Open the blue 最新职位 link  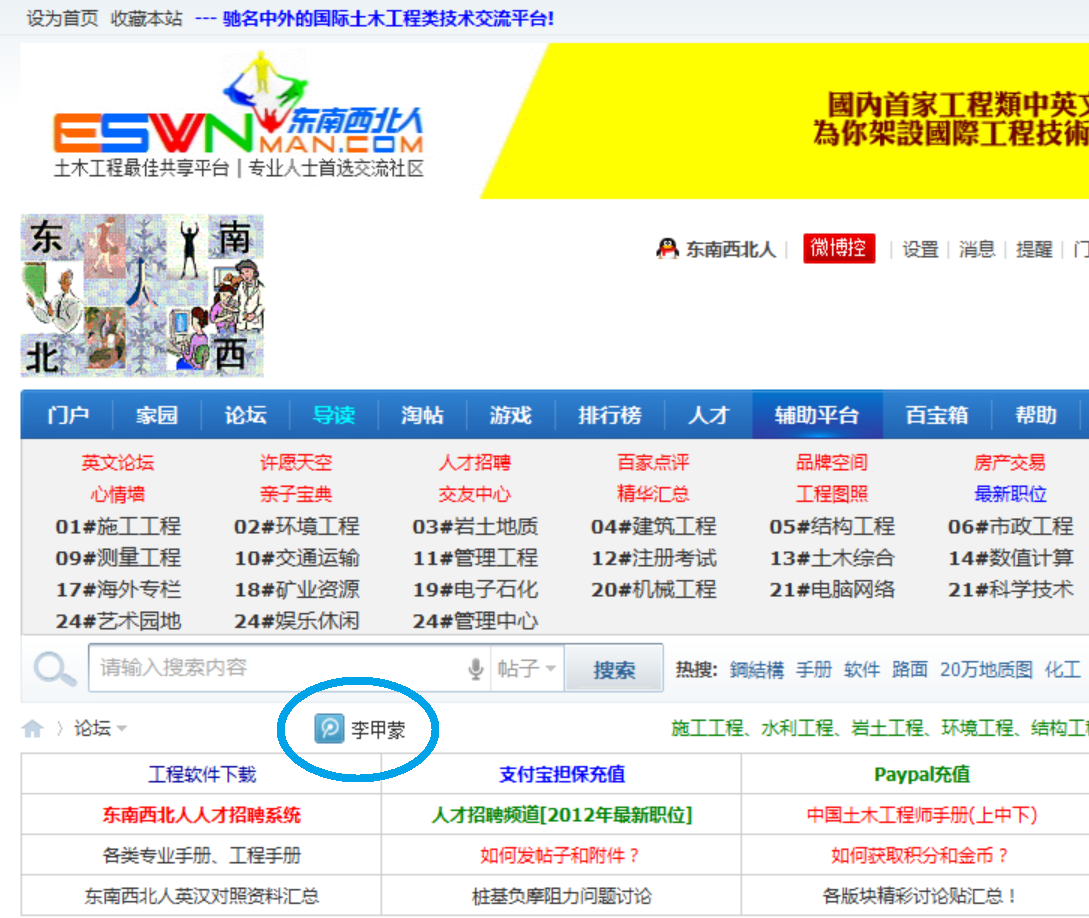pyautogui.click(x=1011, y=494)
